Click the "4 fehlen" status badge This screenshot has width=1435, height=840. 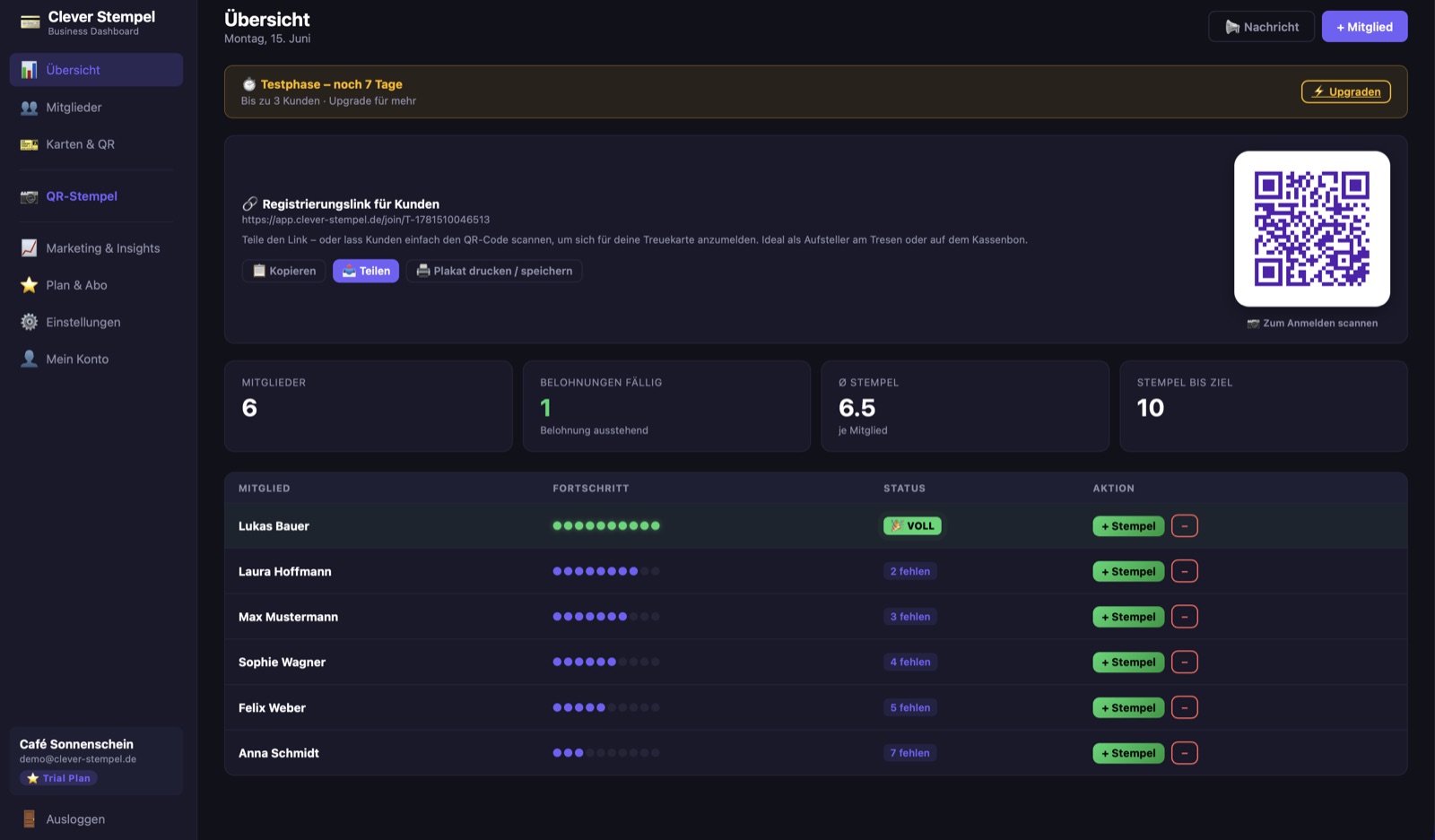pyautogui.click(x=910, y=662)
